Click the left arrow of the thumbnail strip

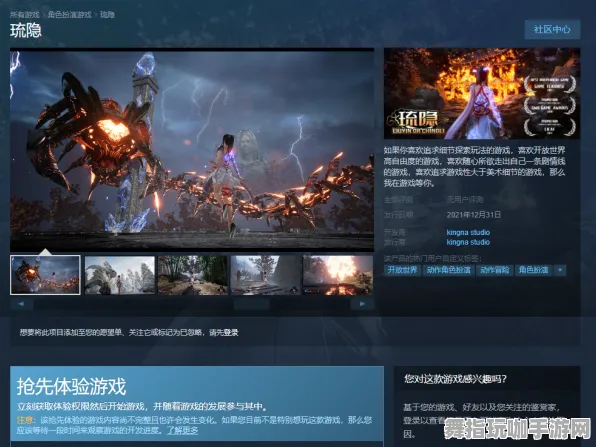tap(21, 304)
